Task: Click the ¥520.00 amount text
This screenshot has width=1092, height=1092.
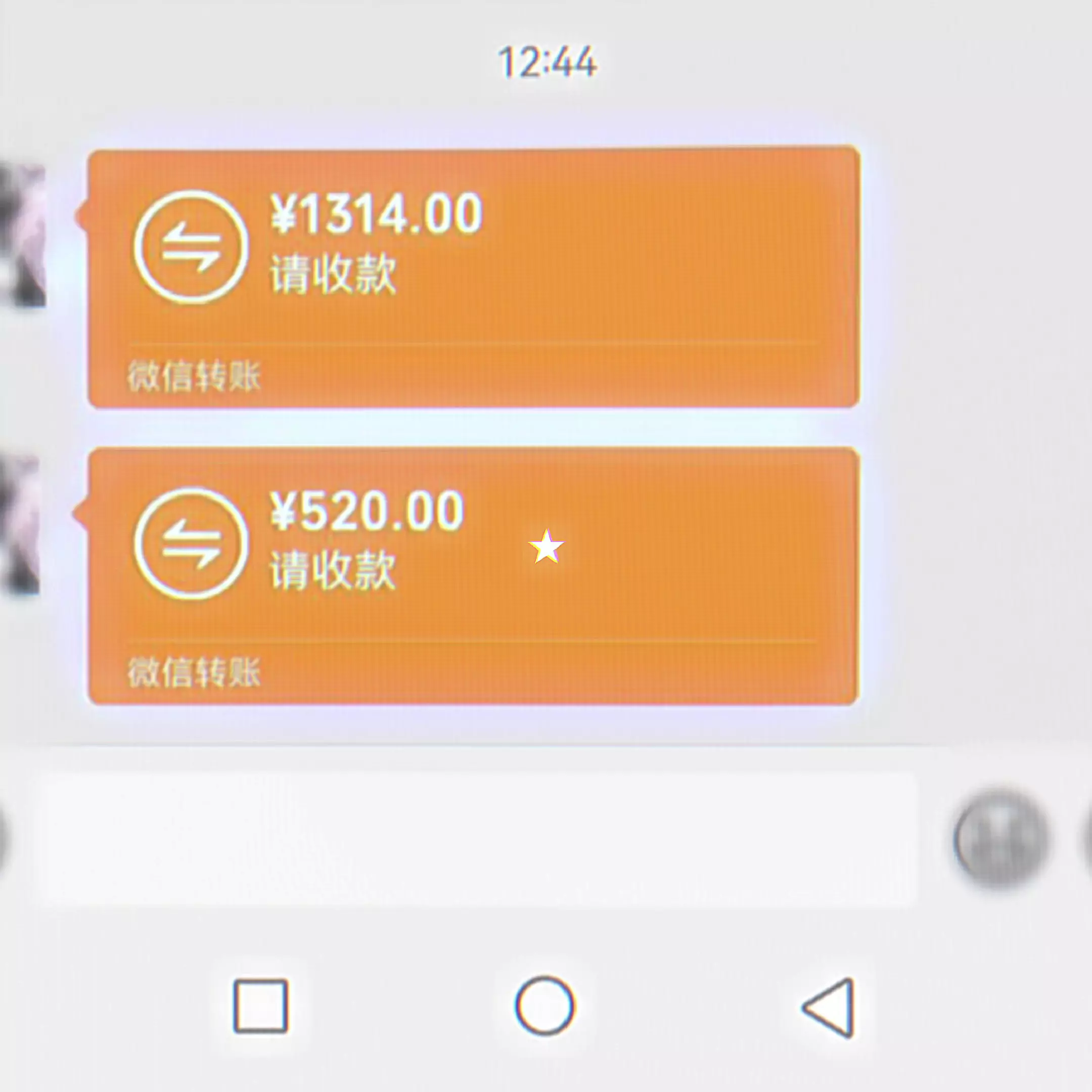Action: pos(367,511)
